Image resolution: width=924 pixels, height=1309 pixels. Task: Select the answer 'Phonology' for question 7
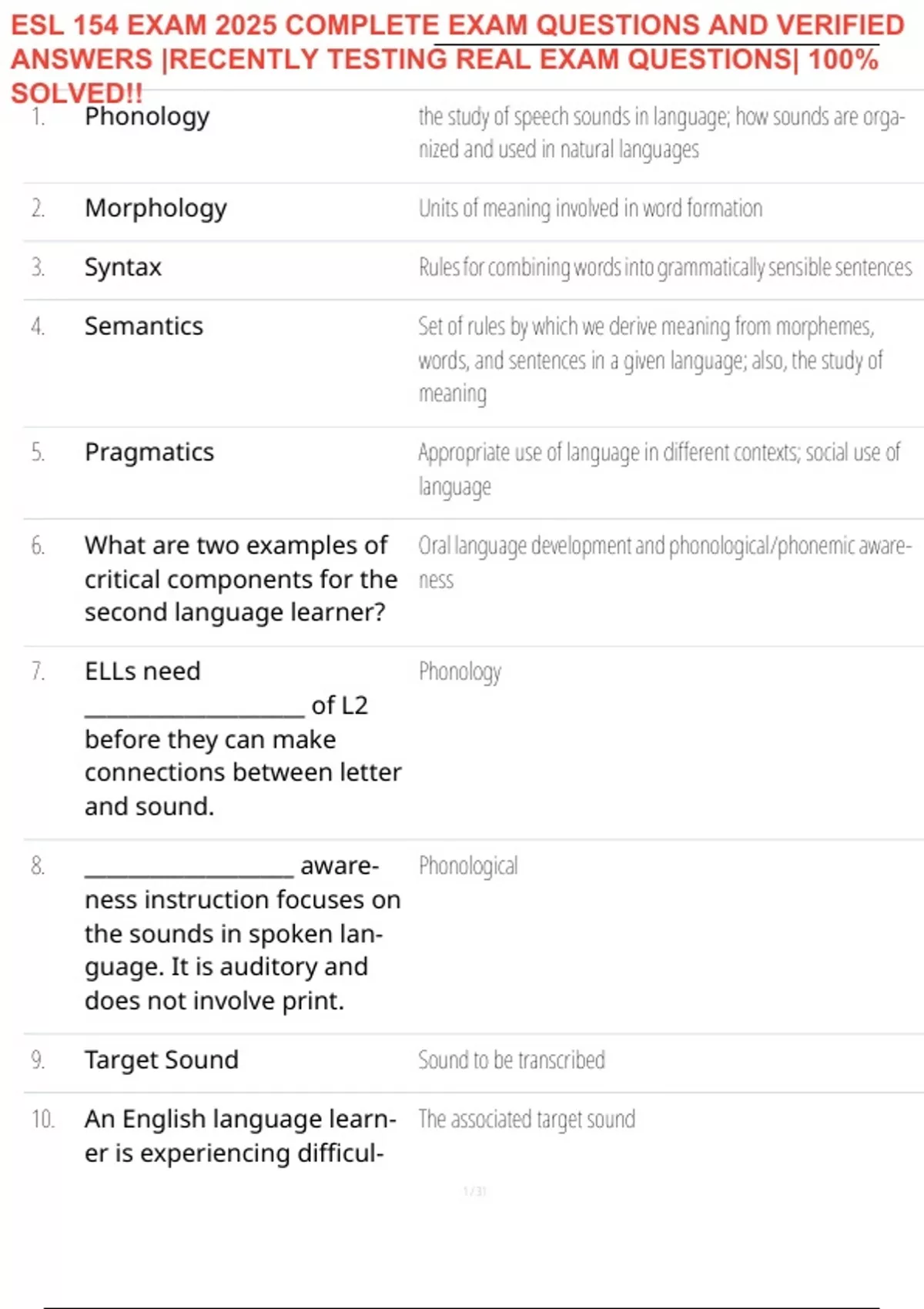[460, 672]
